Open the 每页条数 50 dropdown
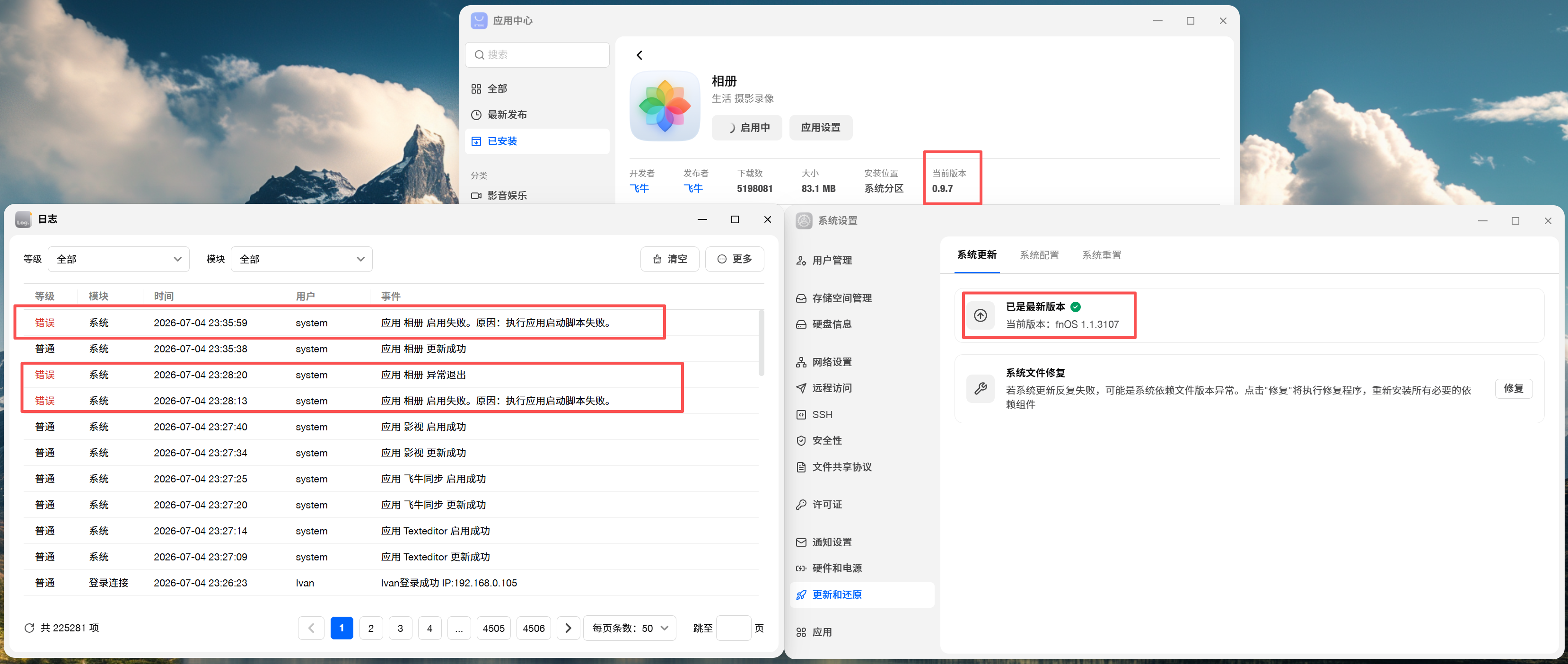Image resolution: width=1568 pixels, height=664 pixels. [x=630, y=628]
